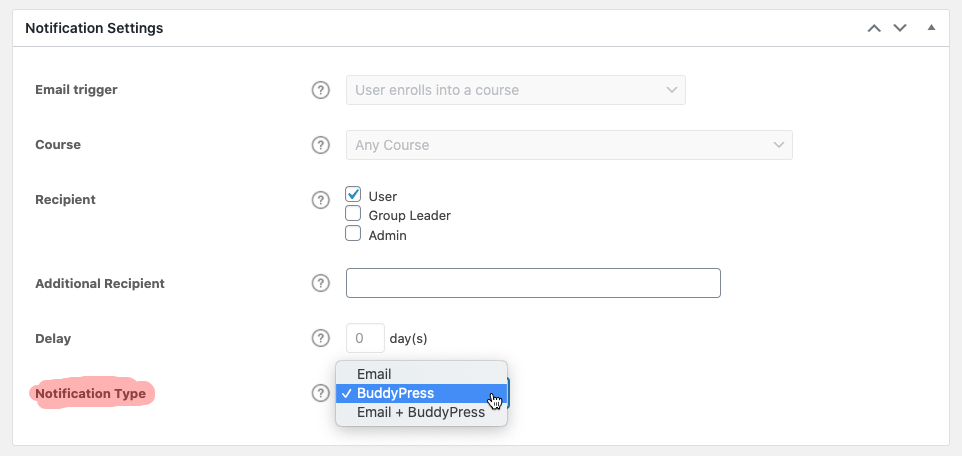Open the Any Course dropdown
Viewport: 962px width, 456px height.
(x=568, y=145)
